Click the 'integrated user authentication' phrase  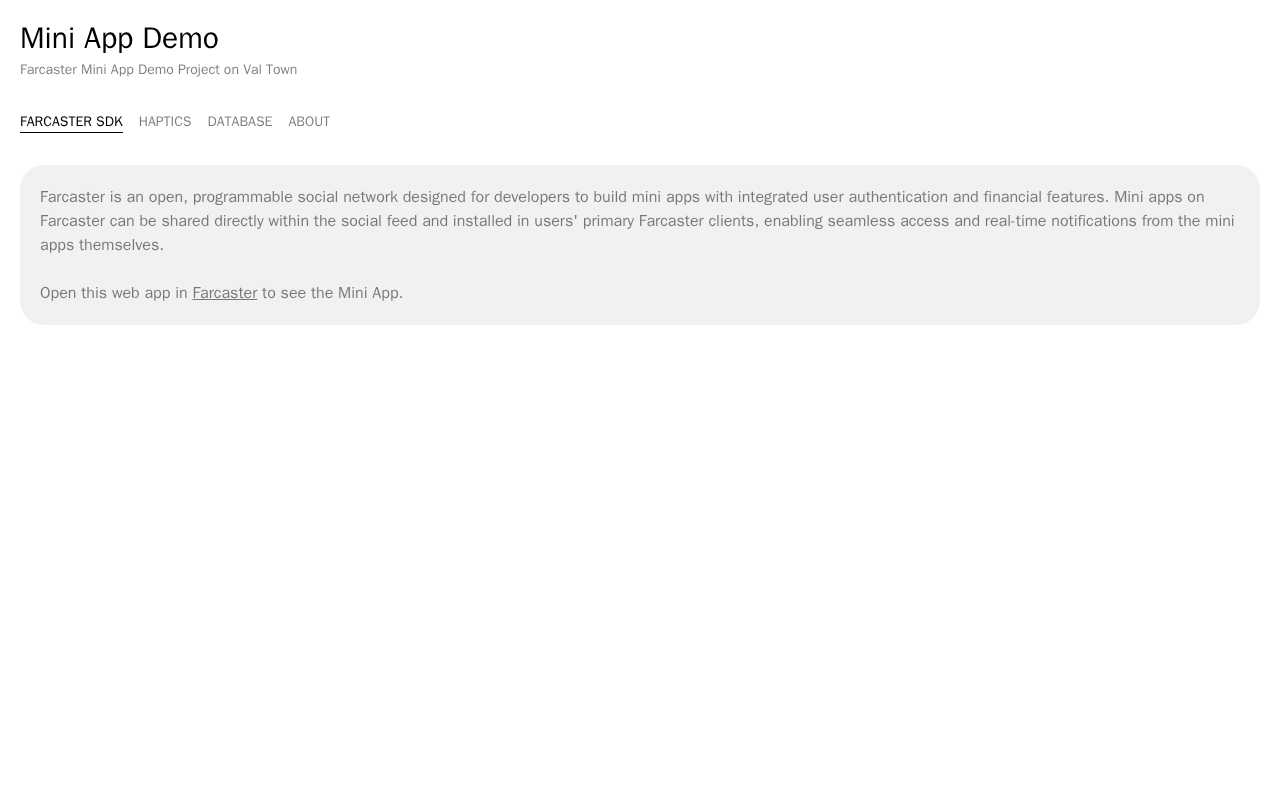click(843, 197)
